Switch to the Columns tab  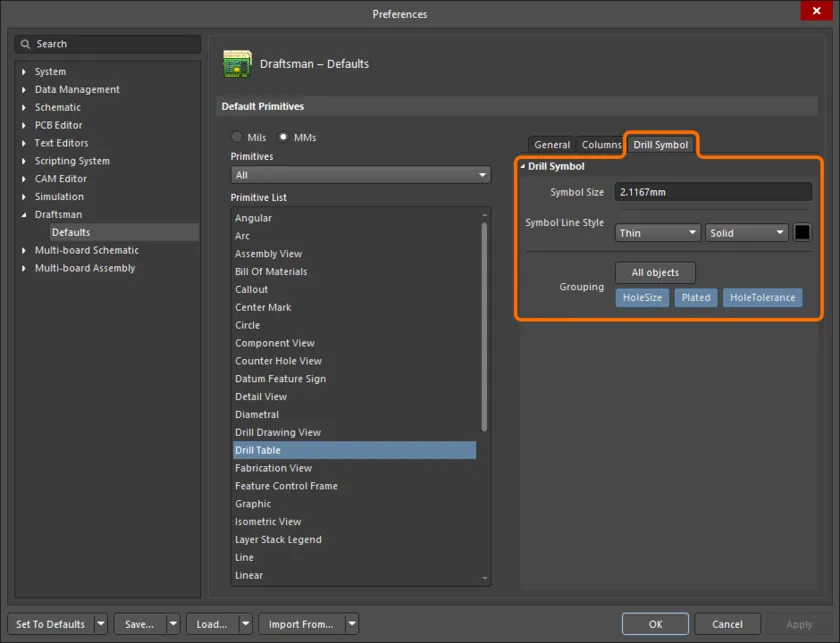point(600,144)
